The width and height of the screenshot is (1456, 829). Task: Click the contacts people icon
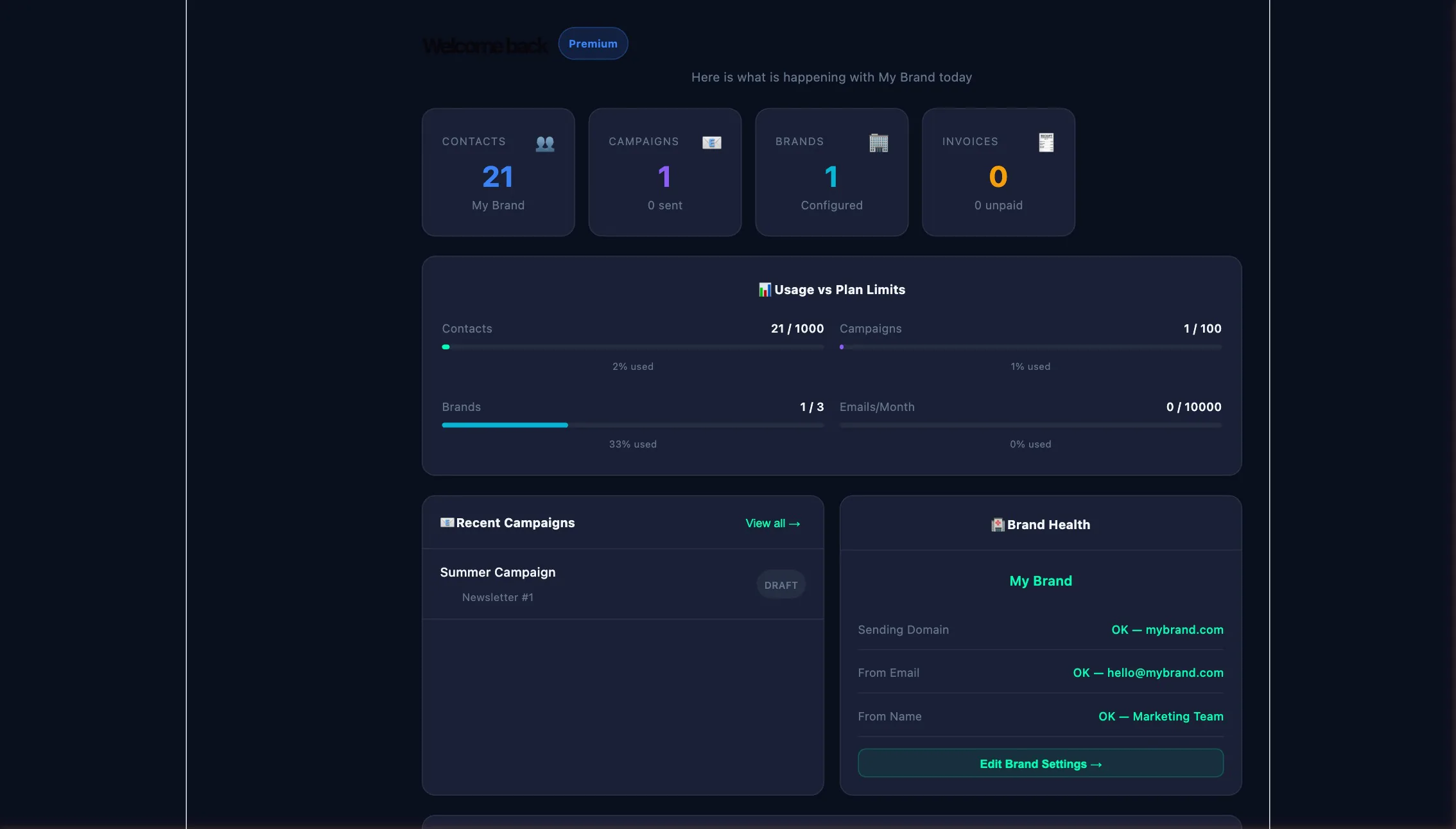coord(545,143)
